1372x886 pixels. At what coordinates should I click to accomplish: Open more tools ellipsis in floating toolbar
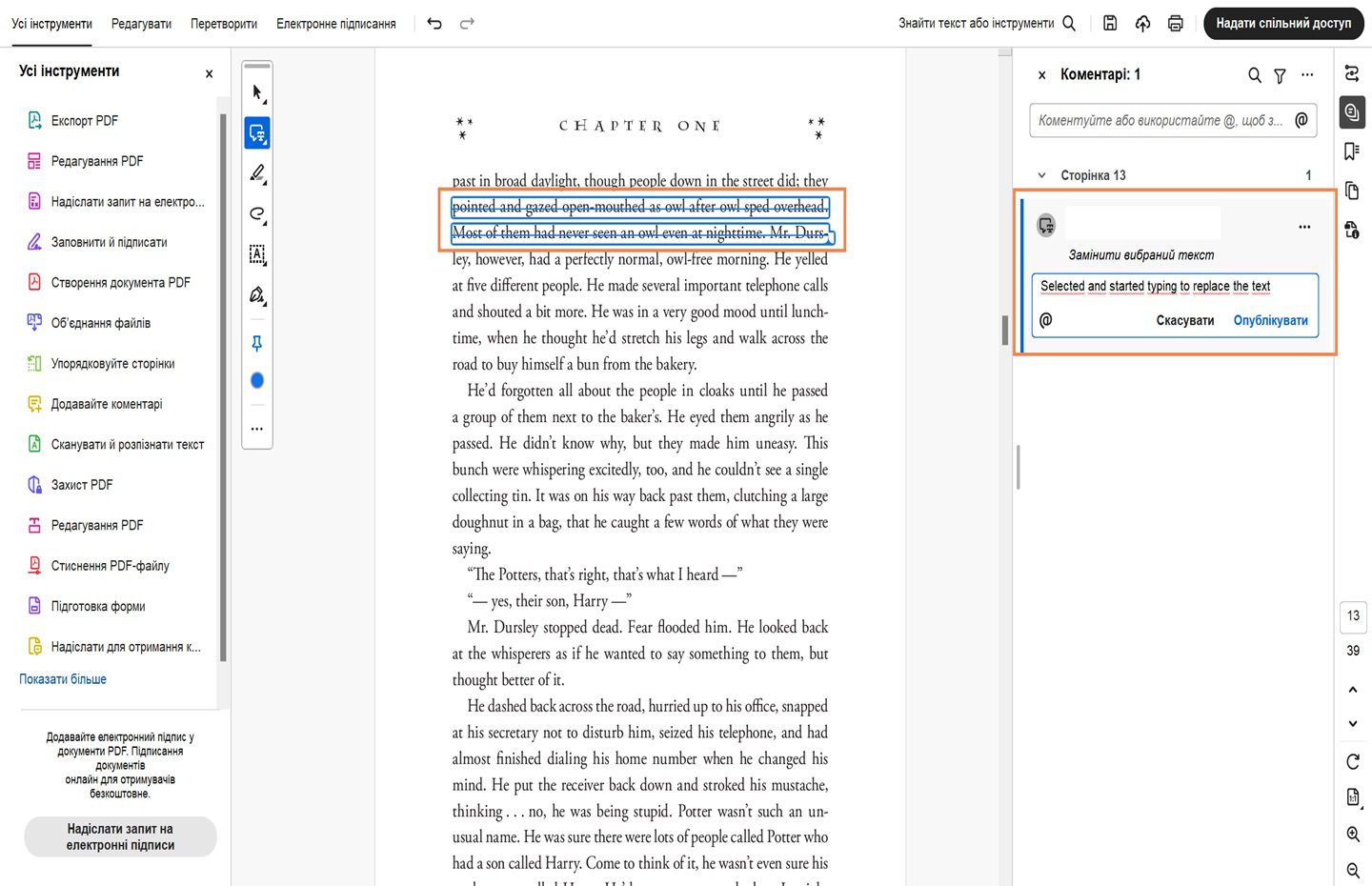257,429
